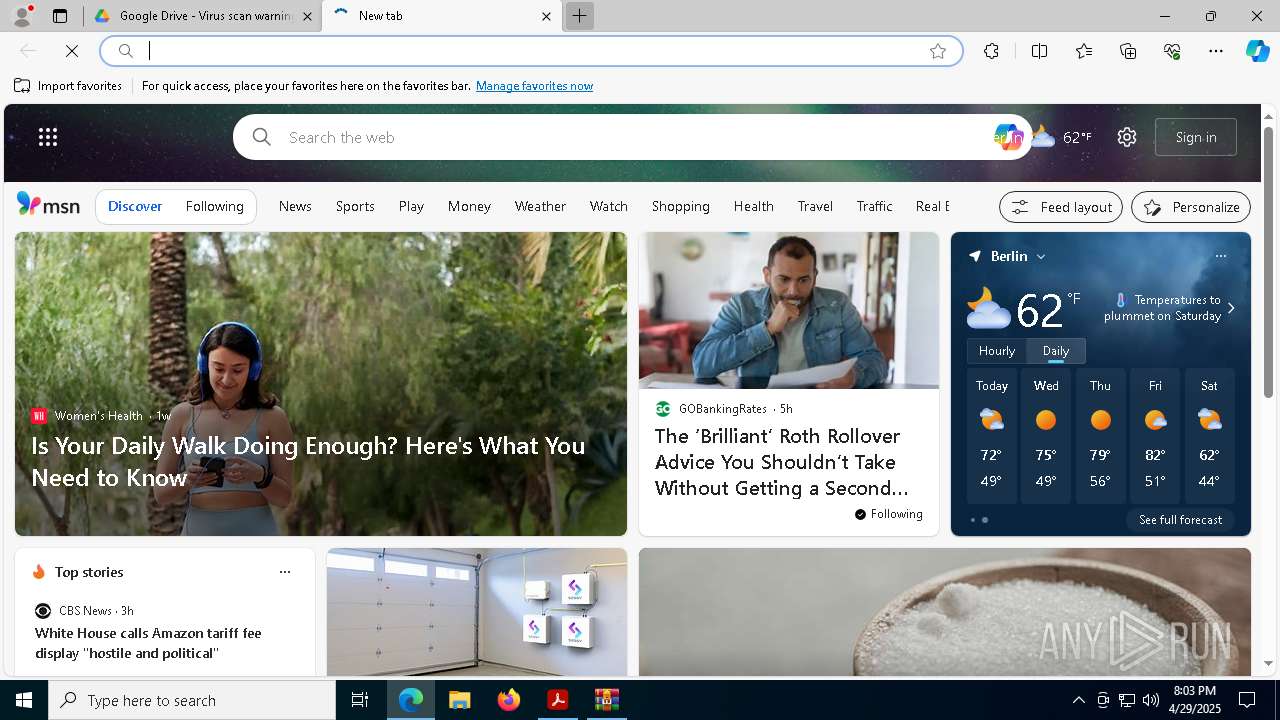Open the MSN apps grid launcher
Screen dimensions: 1280x720
48,137
